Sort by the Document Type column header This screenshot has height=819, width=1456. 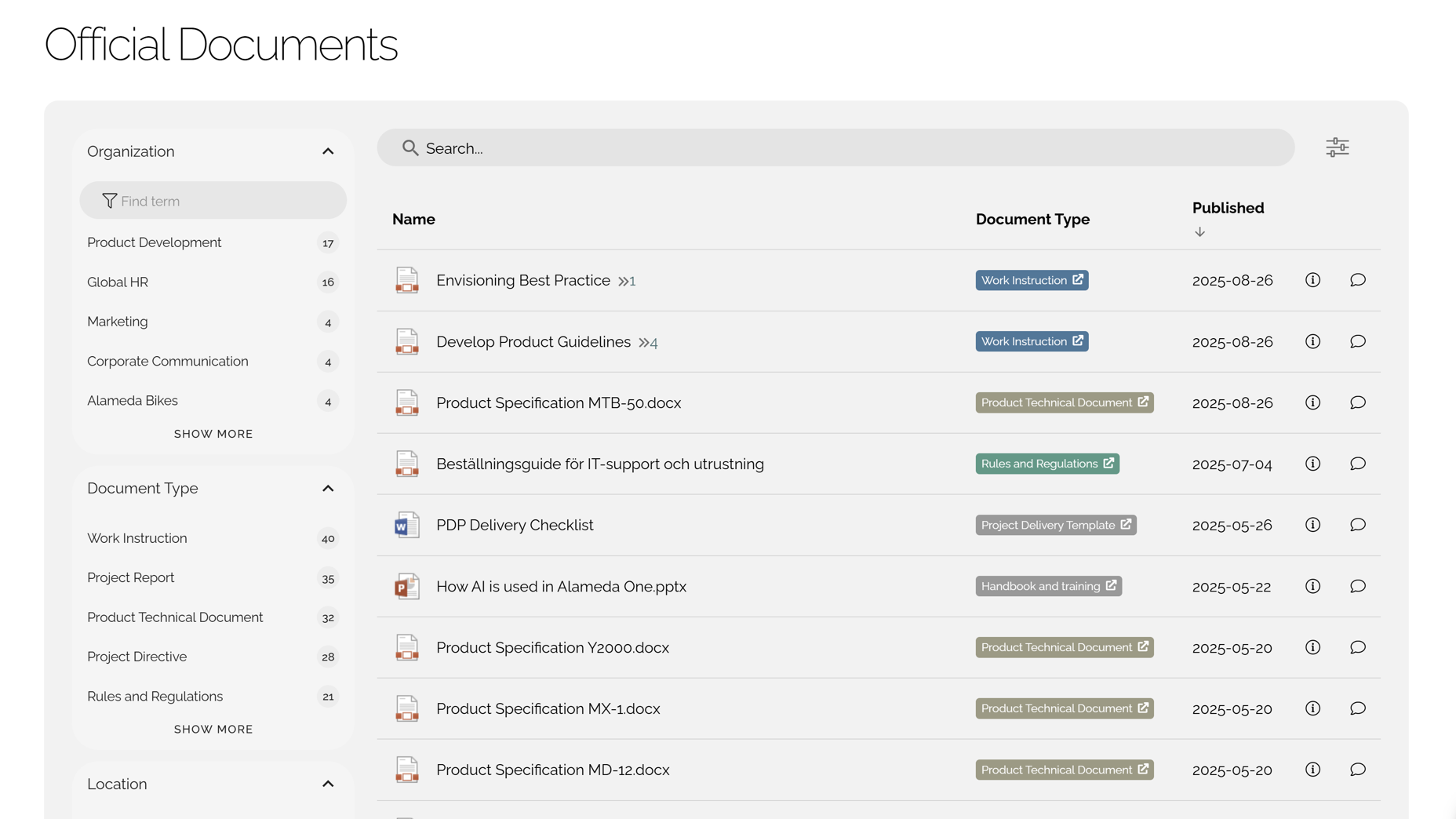point(1032,219)
